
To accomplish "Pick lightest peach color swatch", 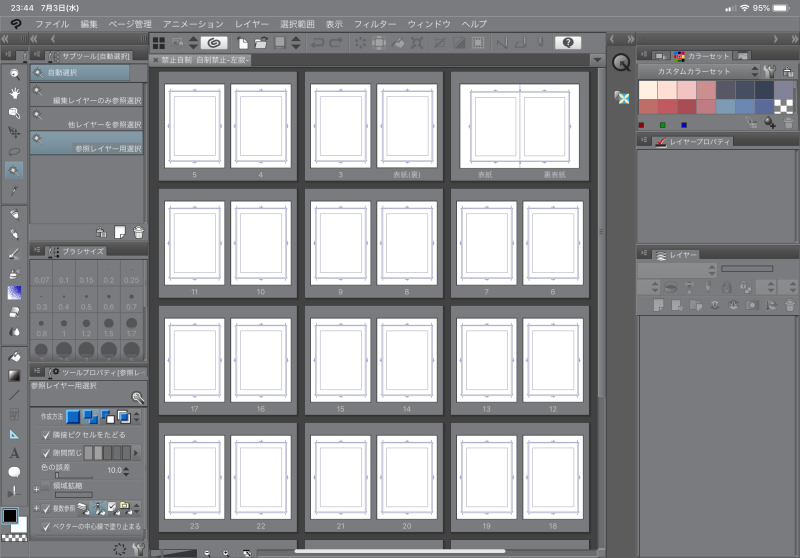I will point(648,89).
